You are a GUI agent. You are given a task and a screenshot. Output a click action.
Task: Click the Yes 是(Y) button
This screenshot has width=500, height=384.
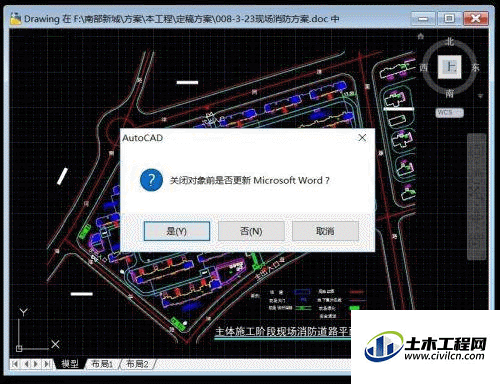click(177, 231)
